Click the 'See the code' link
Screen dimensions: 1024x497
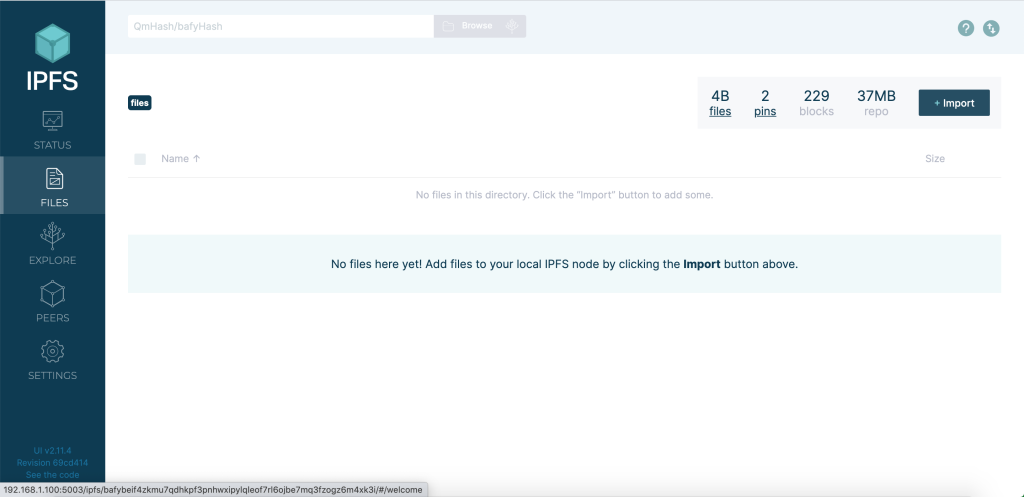click(52, 474)
